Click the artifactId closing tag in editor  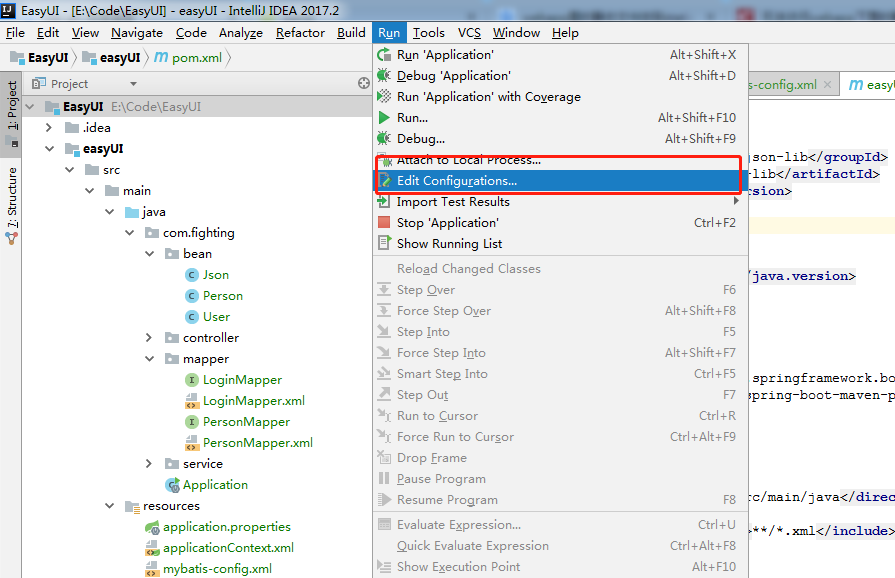pyautogui.click(x=830, y=174)
